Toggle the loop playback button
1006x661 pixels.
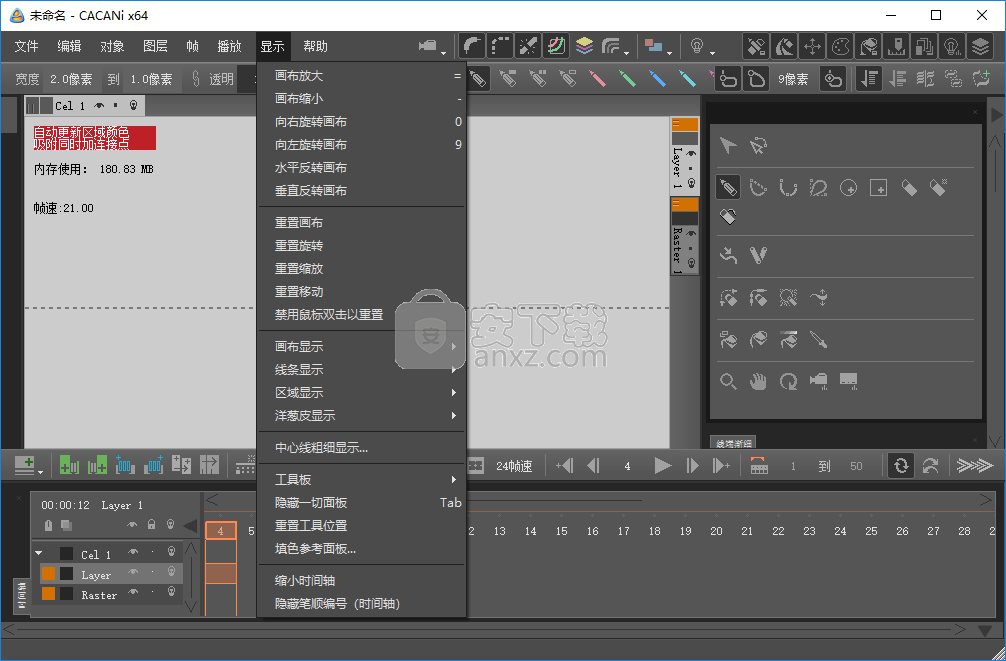pos(901,466)
